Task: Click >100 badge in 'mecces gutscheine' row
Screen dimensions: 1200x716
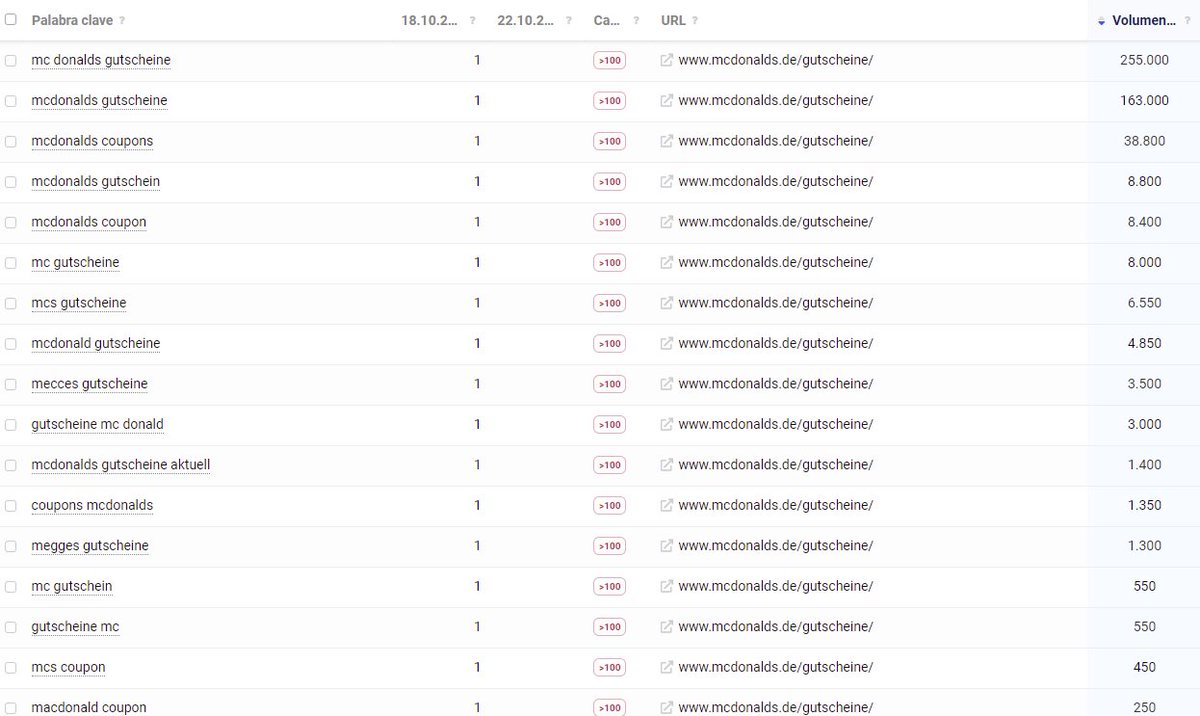Action: [609, 384]
